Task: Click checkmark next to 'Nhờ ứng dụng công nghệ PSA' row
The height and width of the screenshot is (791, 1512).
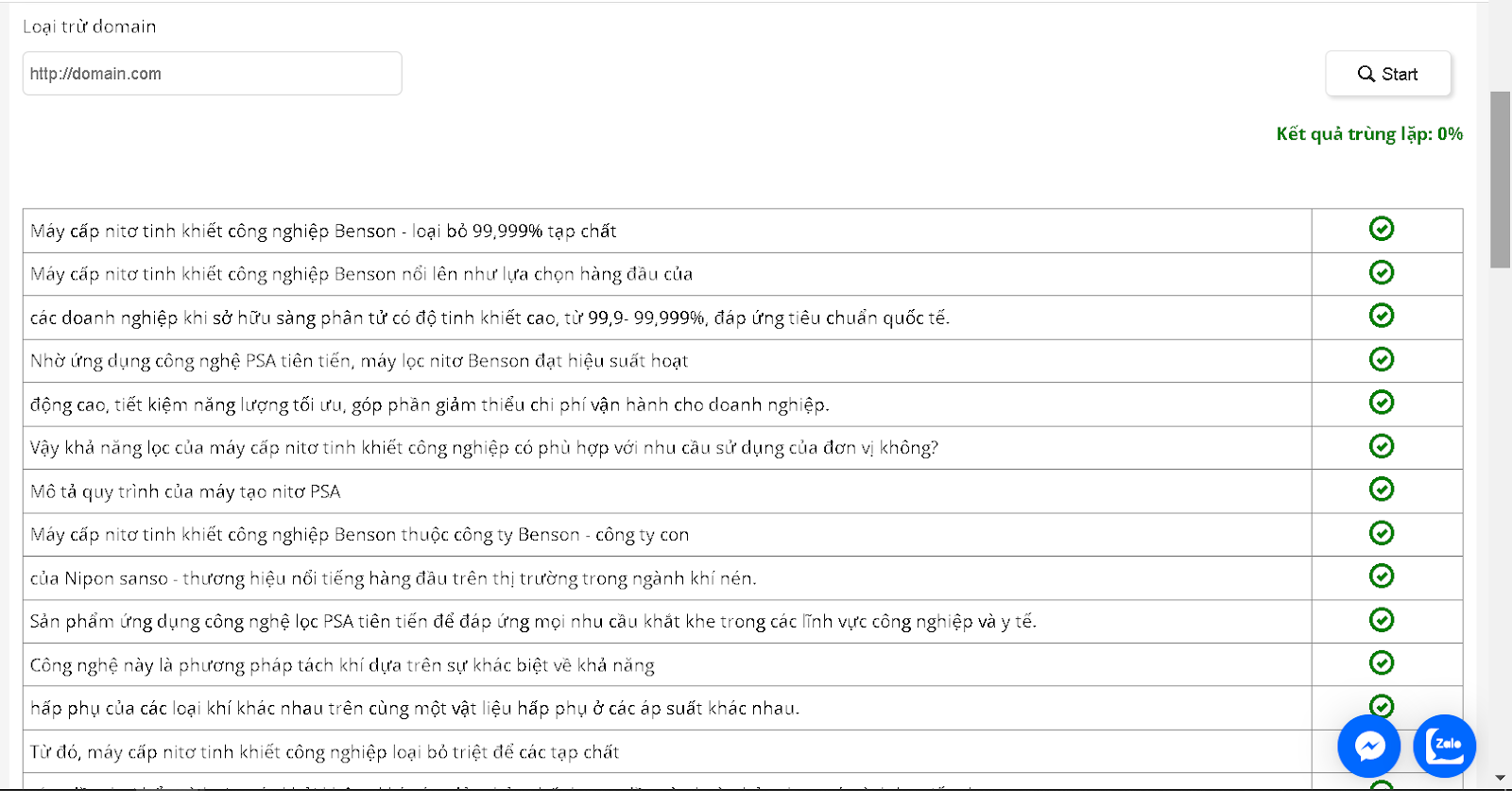Action: tap(1382, 359)
